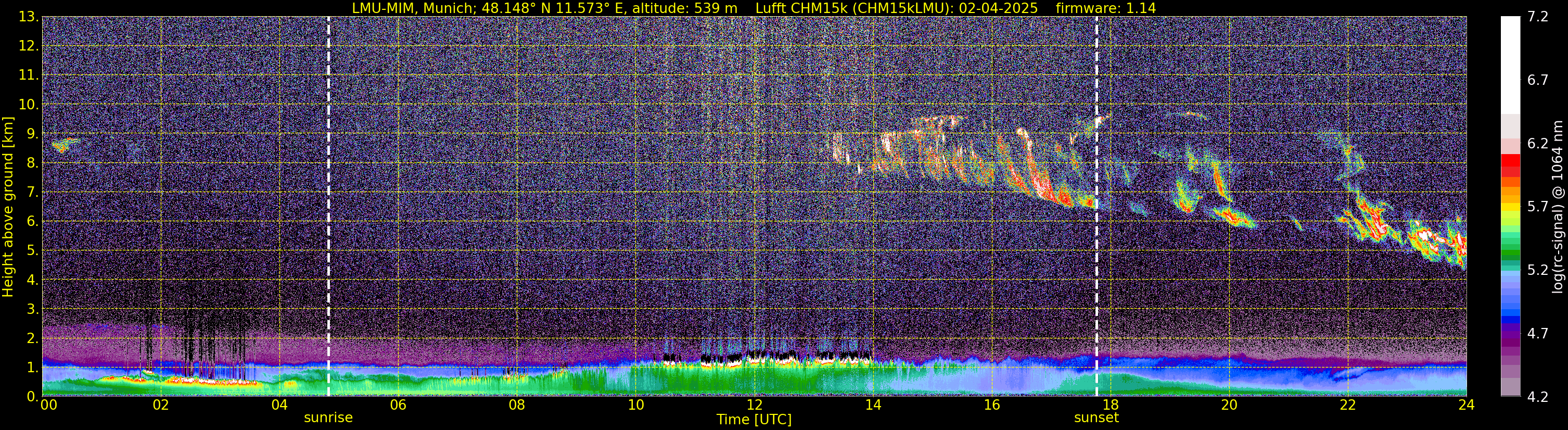Click the colorbar tick value 5.7

pyautogui.click(x=1538, y=207)
